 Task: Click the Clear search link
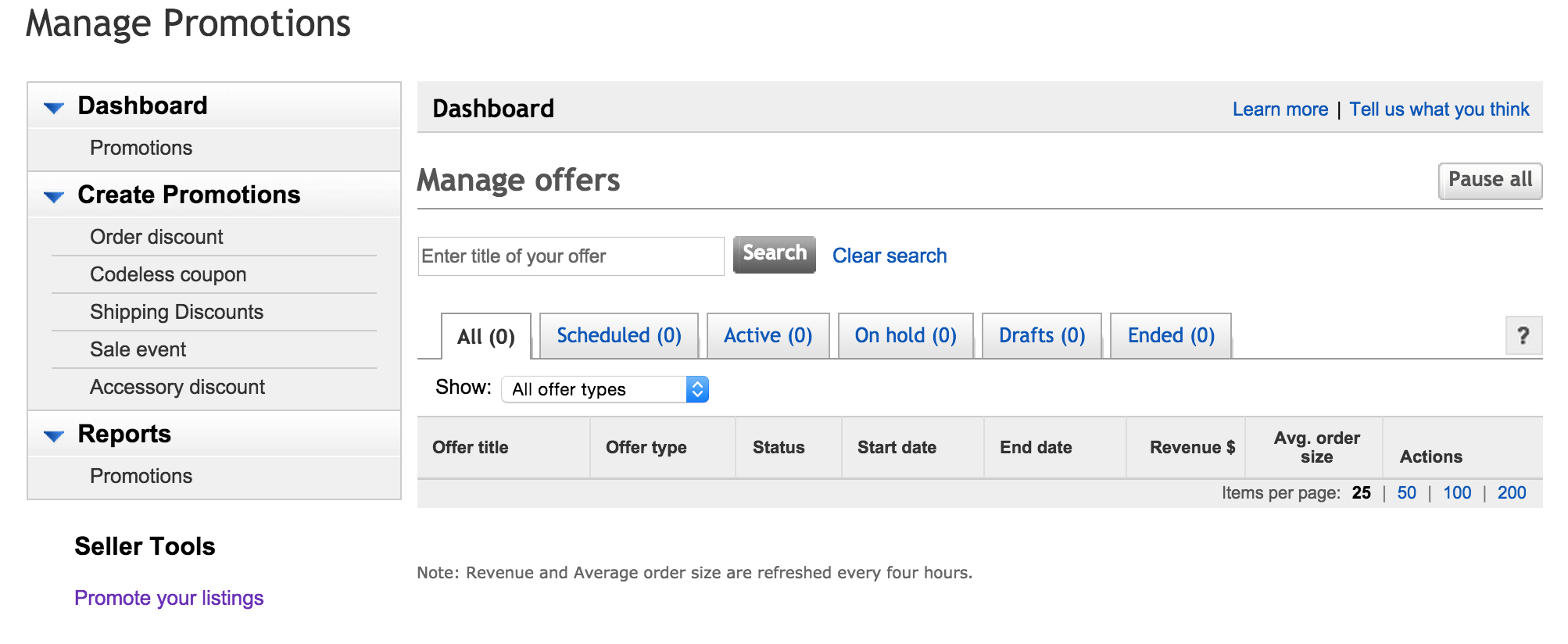pos(890,256)
